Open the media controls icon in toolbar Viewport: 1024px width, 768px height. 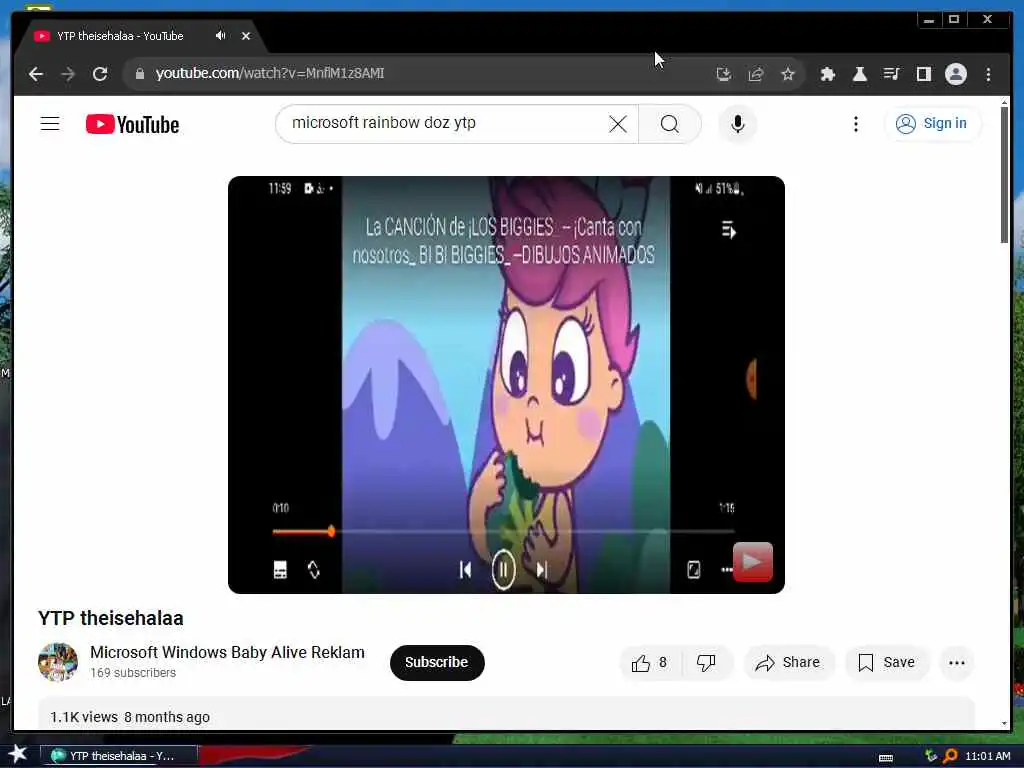(x=891, y=74)
